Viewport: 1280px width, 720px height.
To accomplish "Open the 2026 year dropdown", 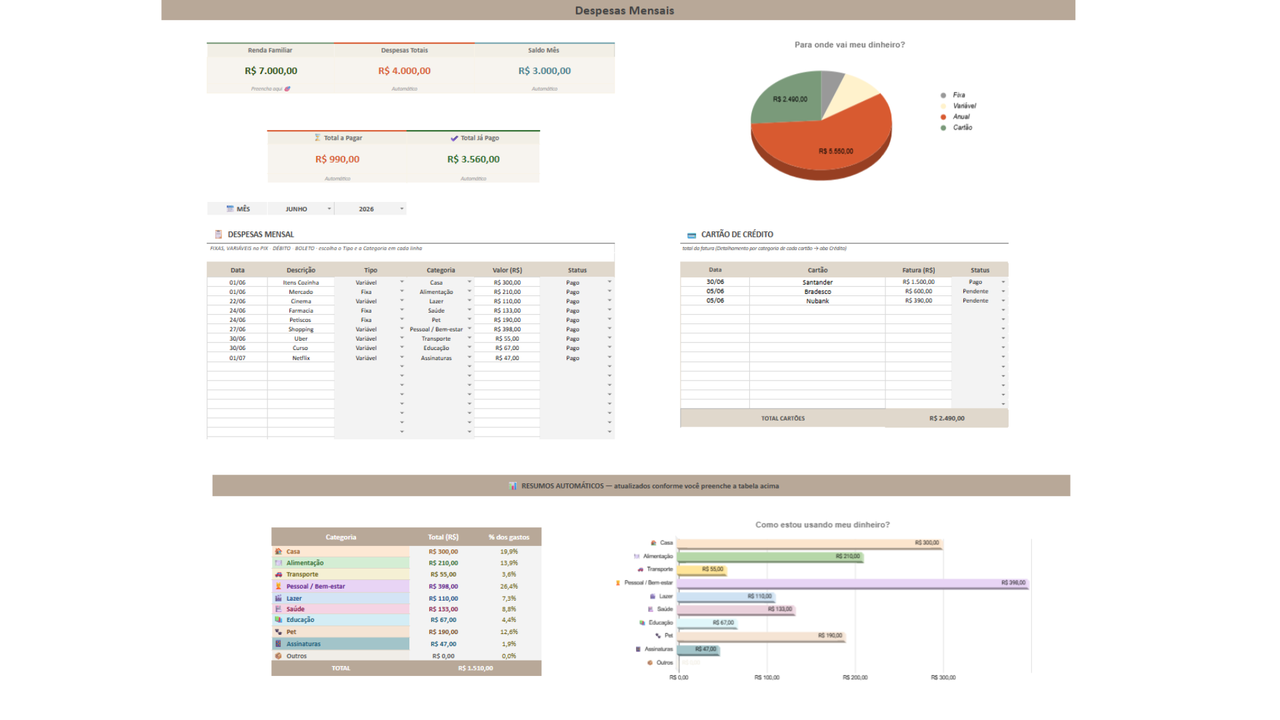I will [402, 209].
